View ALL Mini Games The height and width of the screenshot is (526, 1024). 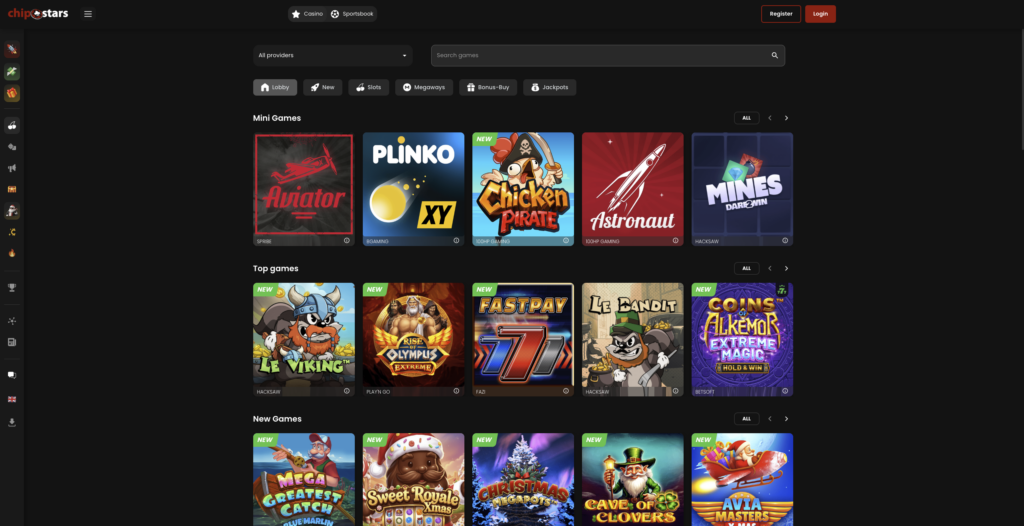click(746, 118)
